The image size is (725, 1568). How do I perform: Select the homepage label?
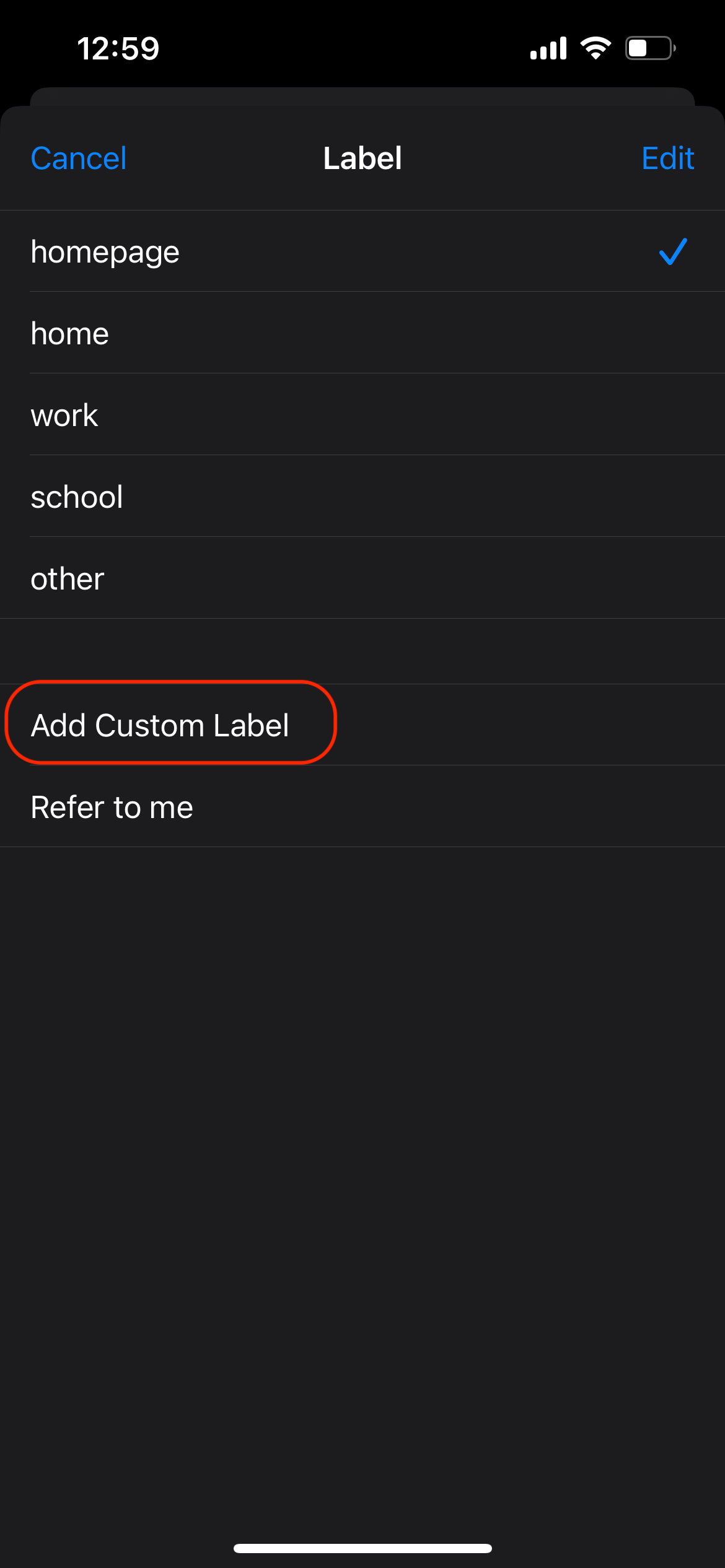[x=105, y=252]
